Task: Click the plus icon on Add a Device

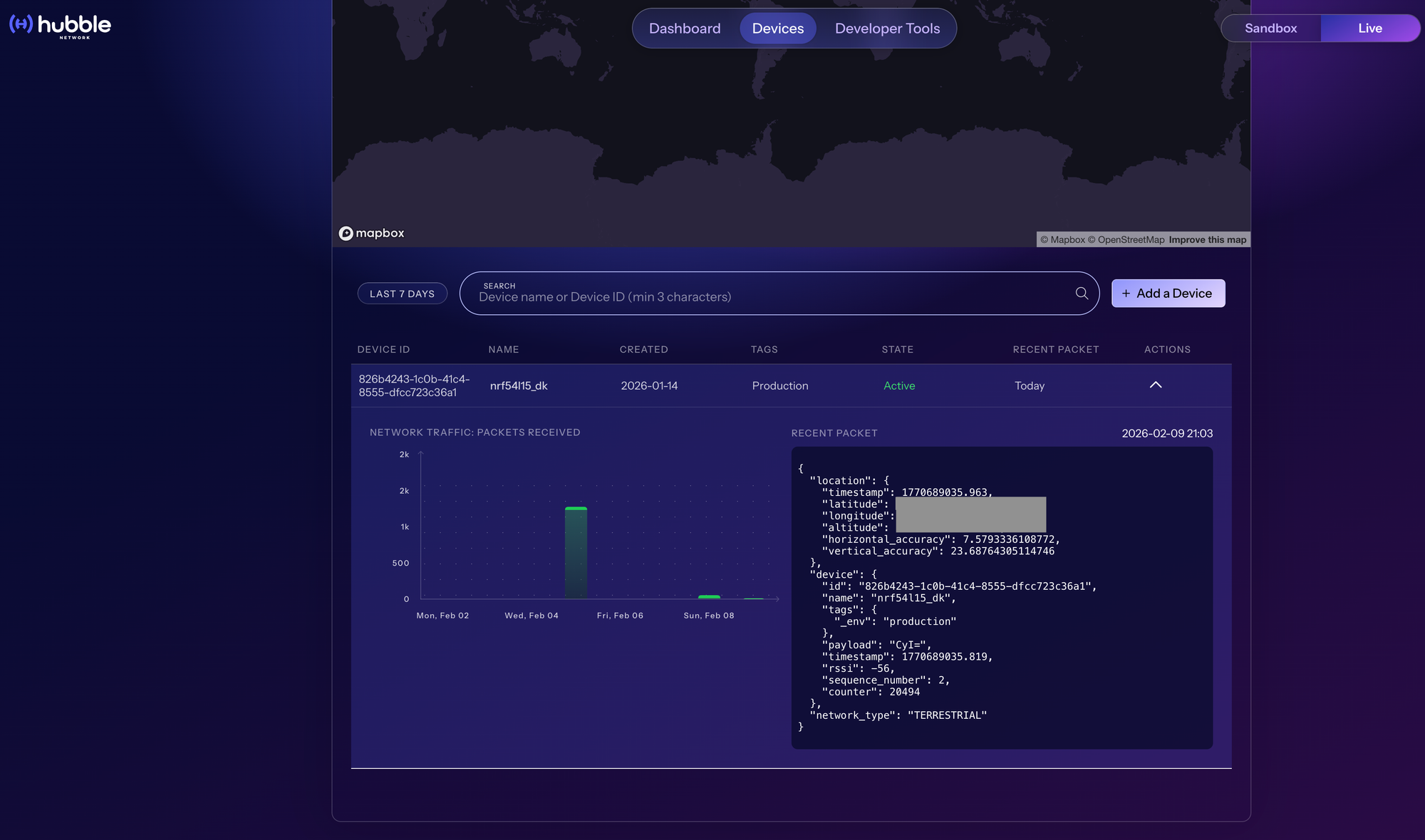Action: (1126, 293)
